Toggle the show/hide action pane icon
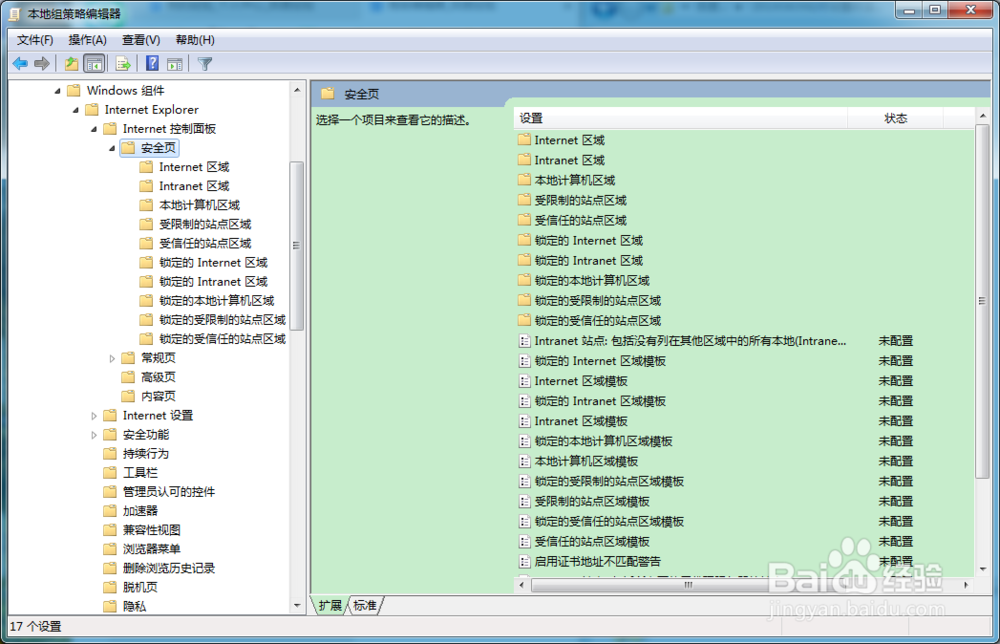The width and height of the screenshot is (1000, 644). click(x=175, y=64)
